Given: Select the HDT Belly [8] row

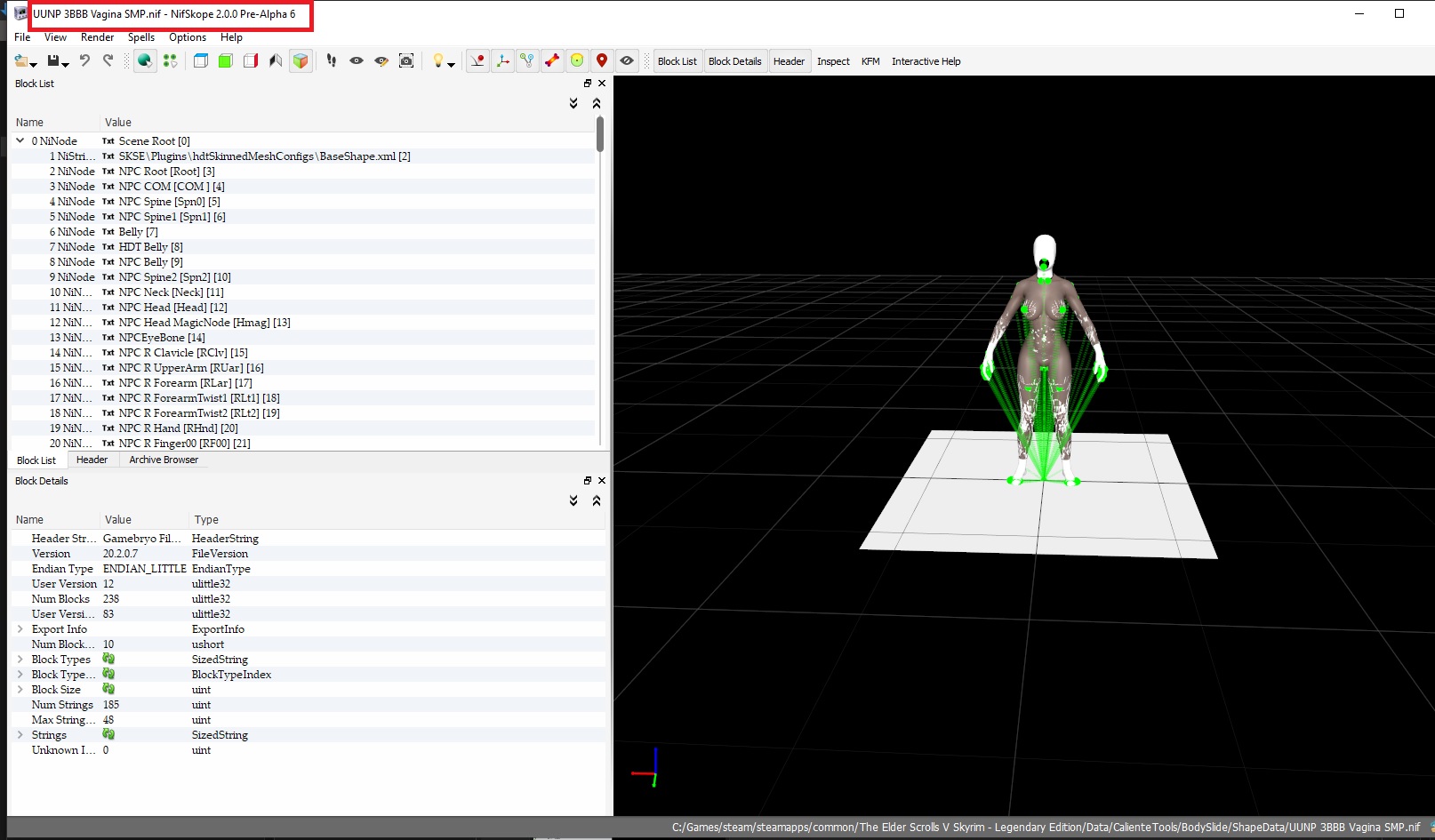Looking at the screenshot, I should (302, 246).
